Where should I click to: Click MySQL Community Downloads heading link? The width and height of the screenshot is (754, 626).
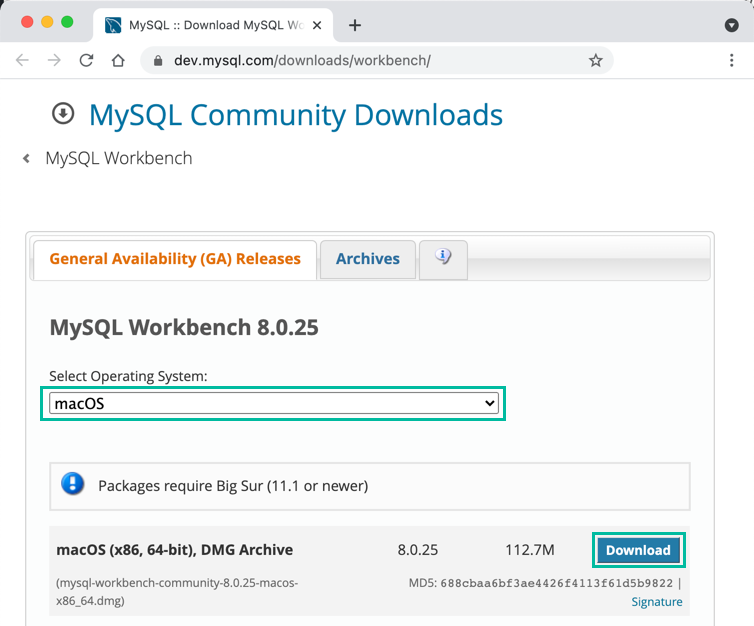coord(296,115)
